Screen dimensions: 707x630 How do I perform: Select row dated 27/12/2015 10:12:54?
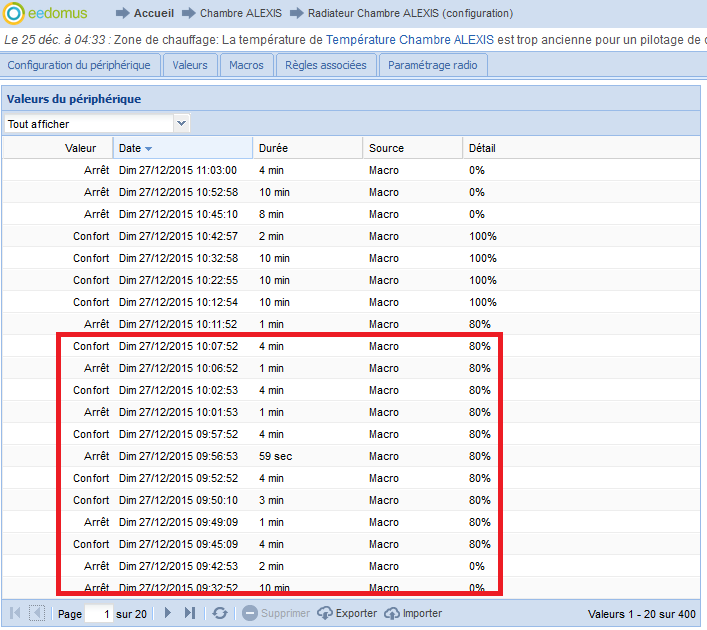pyautogui.click(x=351, y=304)
